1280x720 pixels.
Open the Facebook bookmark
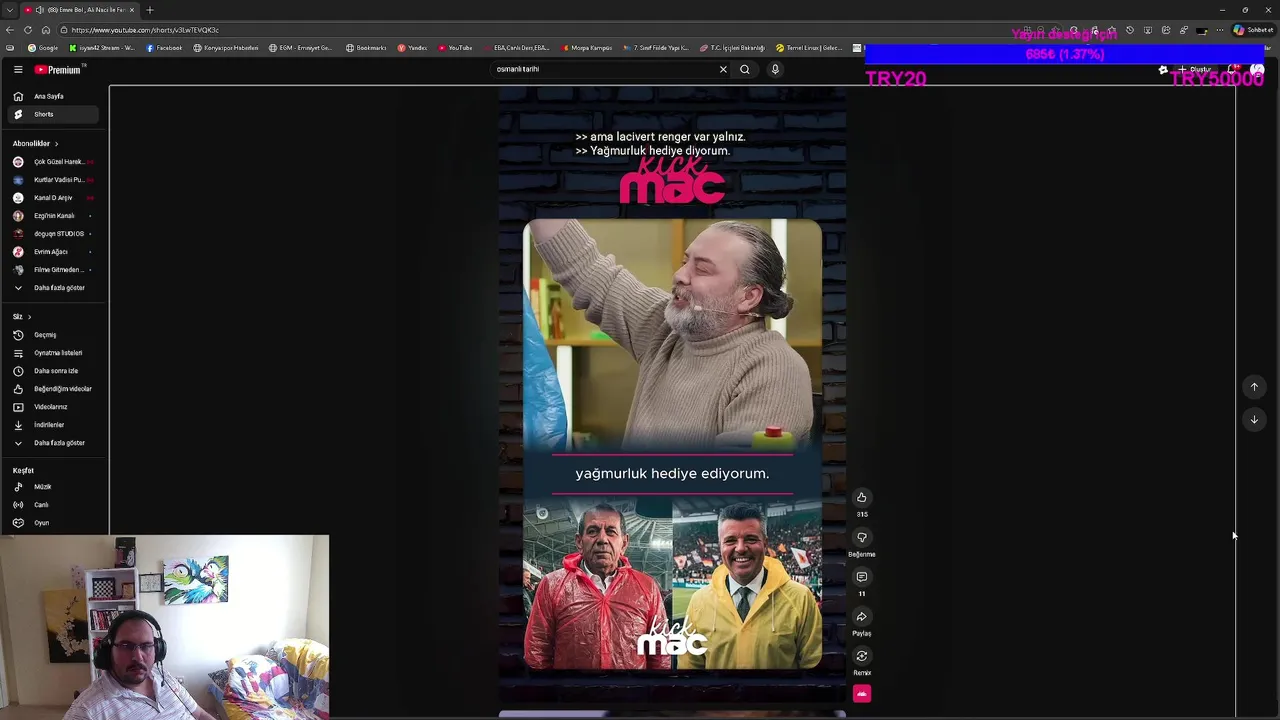coord(165,48)
